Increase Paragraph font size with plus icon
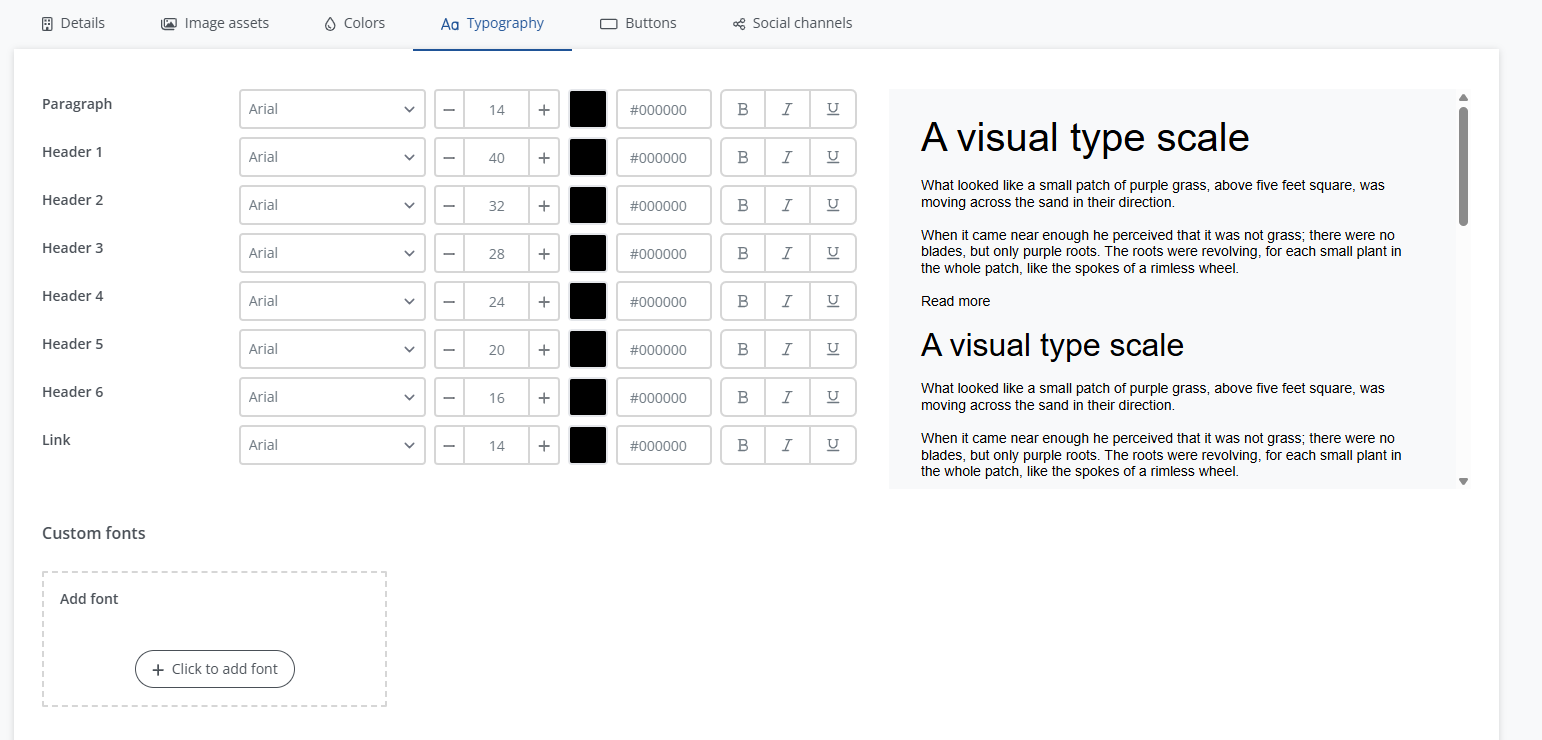This screenshot has width=1542, height=740. (x=543, y=109)
